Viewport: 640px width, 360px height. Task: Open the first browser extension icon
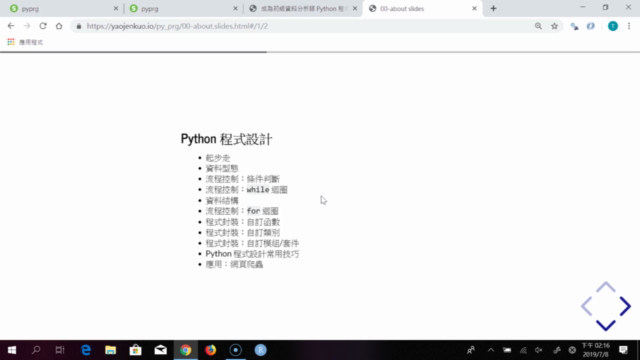pos(574,26)
